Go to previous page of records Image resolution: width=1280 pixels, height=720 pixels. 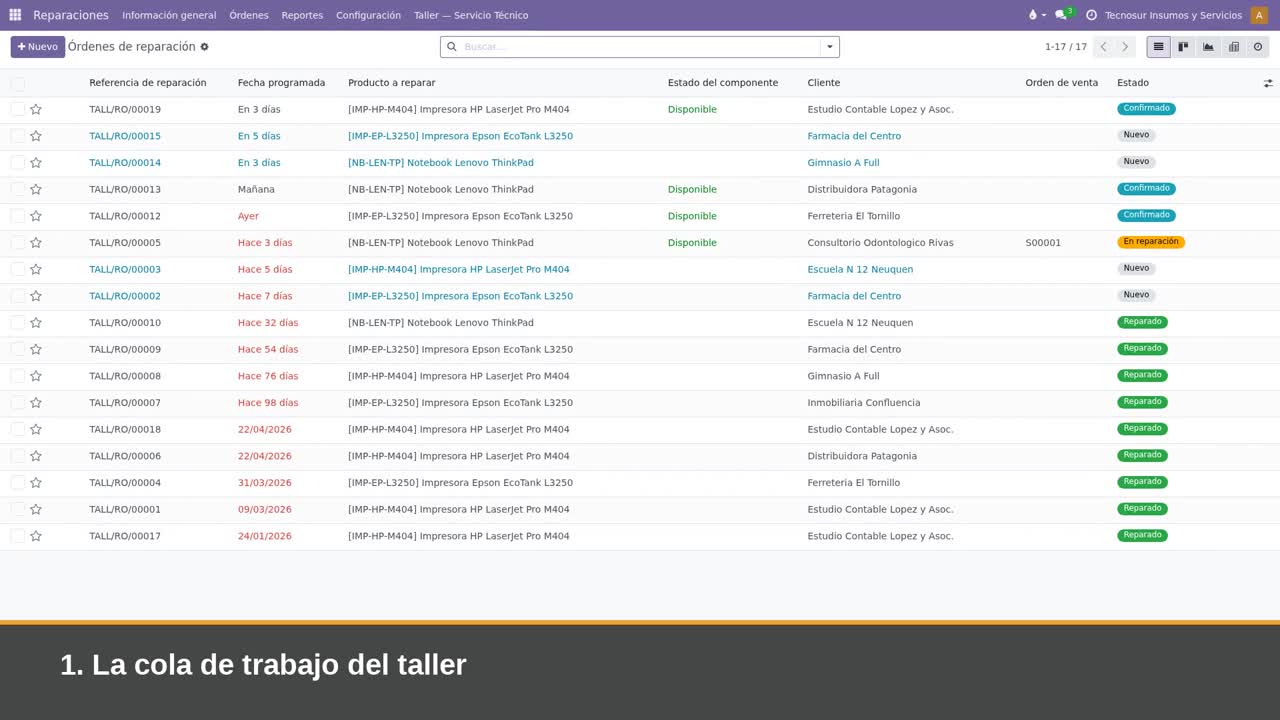pyautogui.click(x=1104, y=47)
